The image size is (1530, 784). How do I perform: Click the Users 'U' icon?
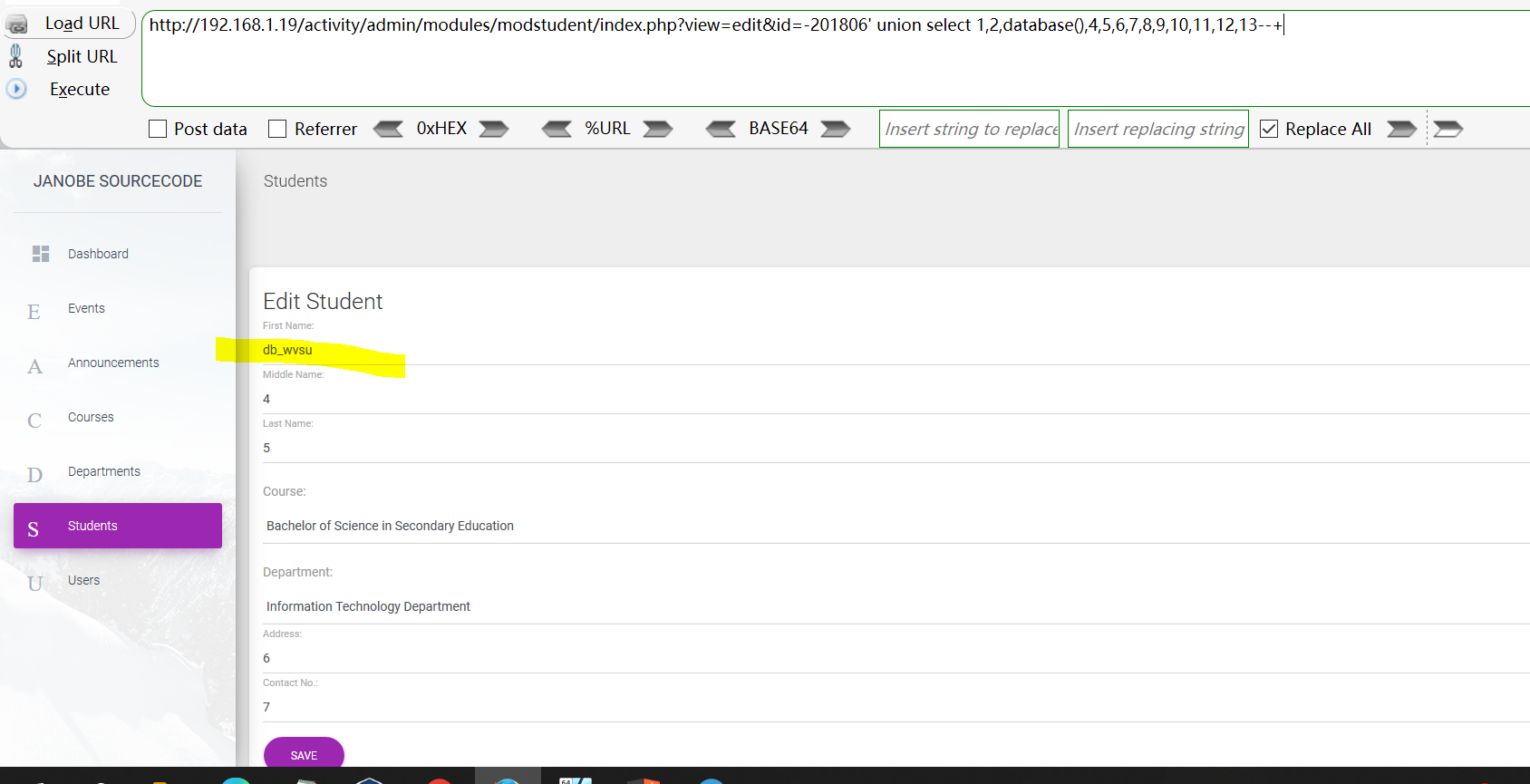(34, 584)
